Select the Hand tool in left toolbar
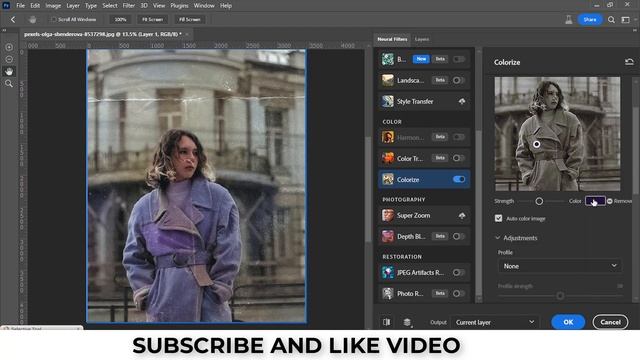Image resolution: width=640 pixels, height=360 pixels. click(9, 72)
